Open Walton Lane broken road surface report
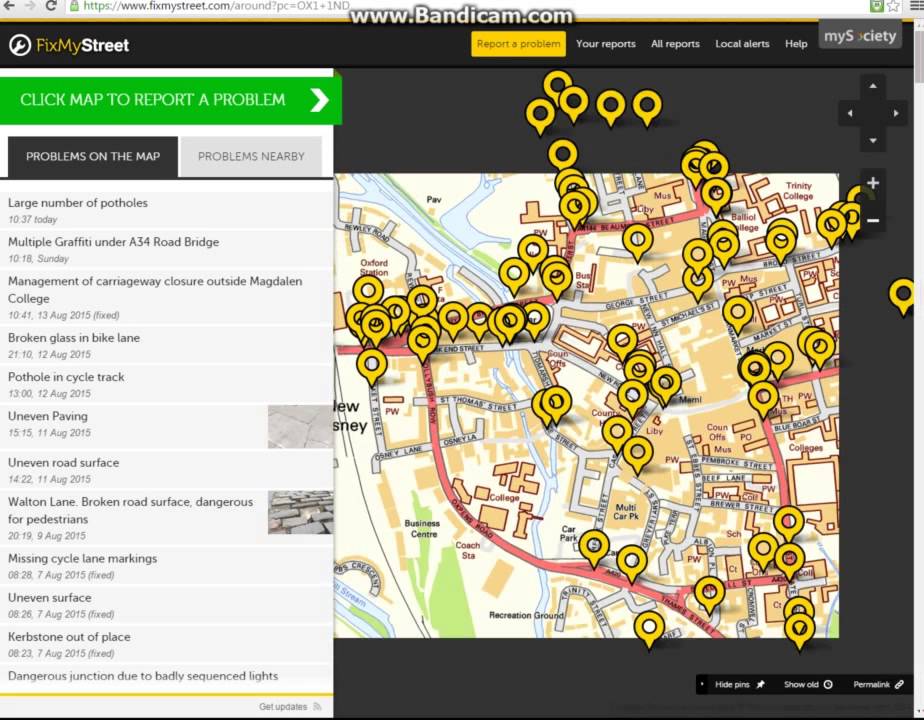This screenshot has width=924, height=720. click(167, 518)
